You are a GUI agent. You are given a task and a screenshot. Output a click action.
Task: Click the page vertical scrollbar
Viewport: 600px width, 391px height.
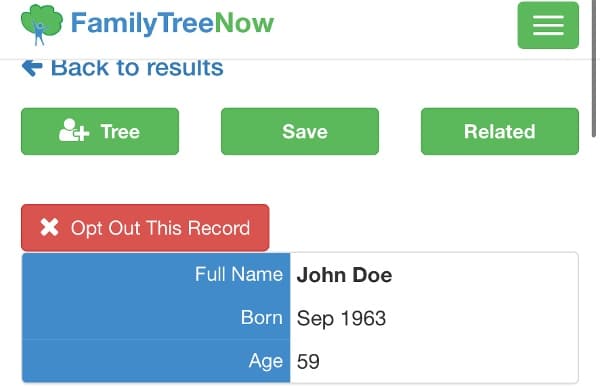click(594, 68)
